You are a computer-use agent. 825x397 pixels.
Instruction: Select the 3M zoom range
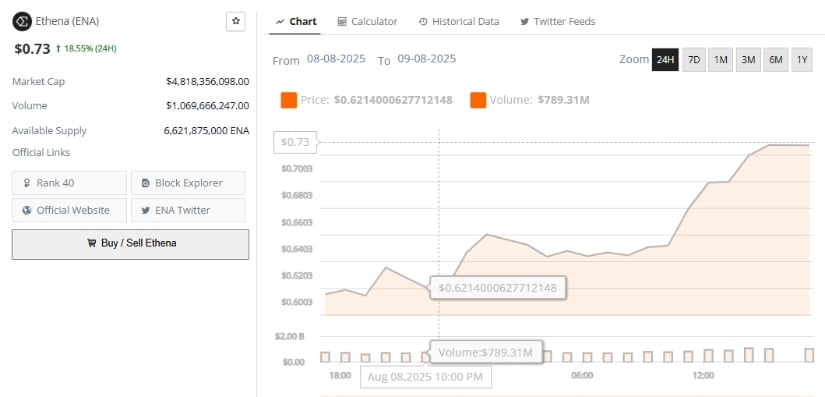748,60
